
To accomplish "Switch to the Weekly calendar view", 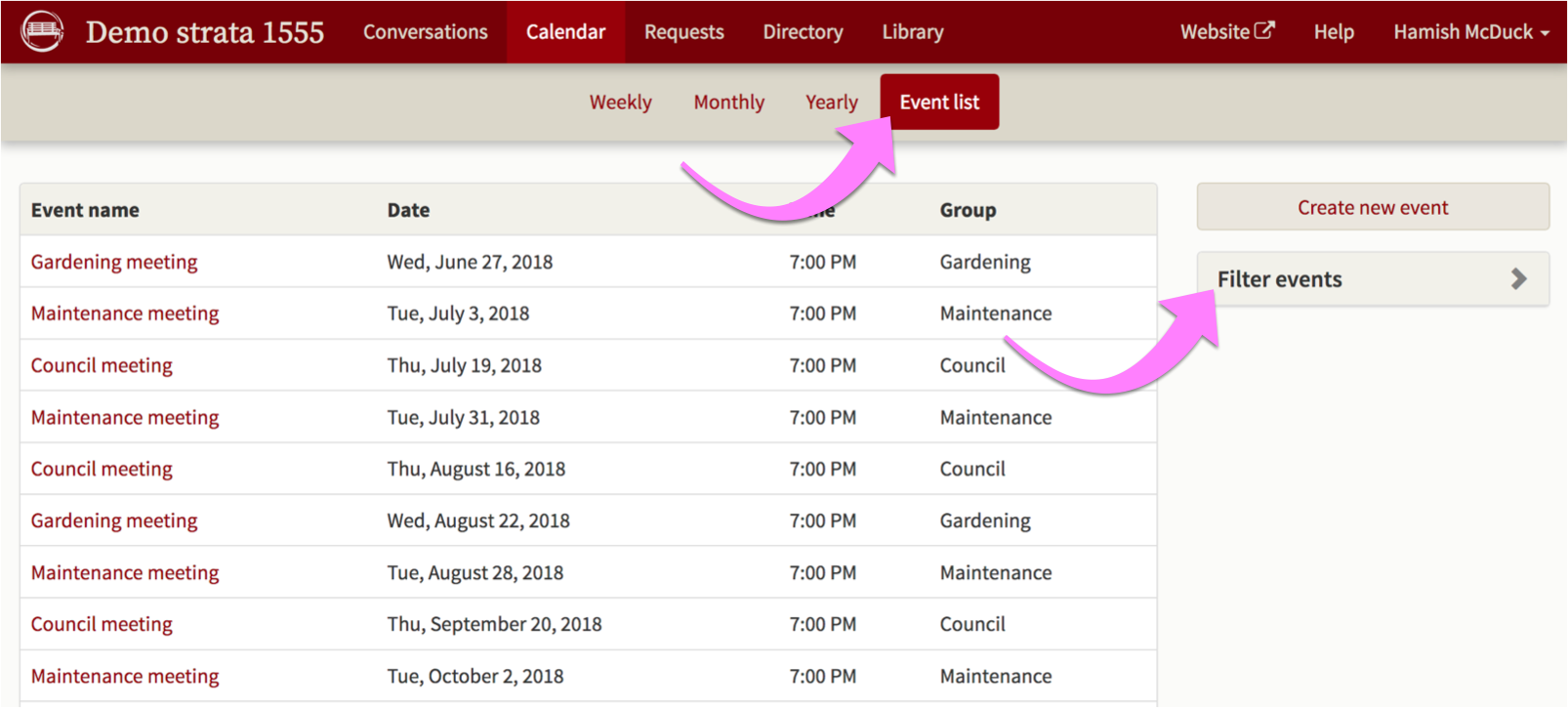I will point(620,103).
